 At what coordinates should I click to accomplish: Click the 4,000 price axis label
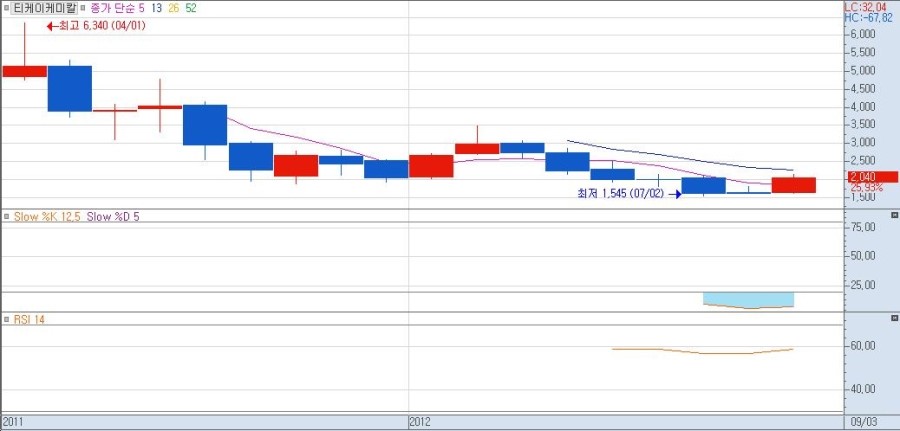pos(863,107)
